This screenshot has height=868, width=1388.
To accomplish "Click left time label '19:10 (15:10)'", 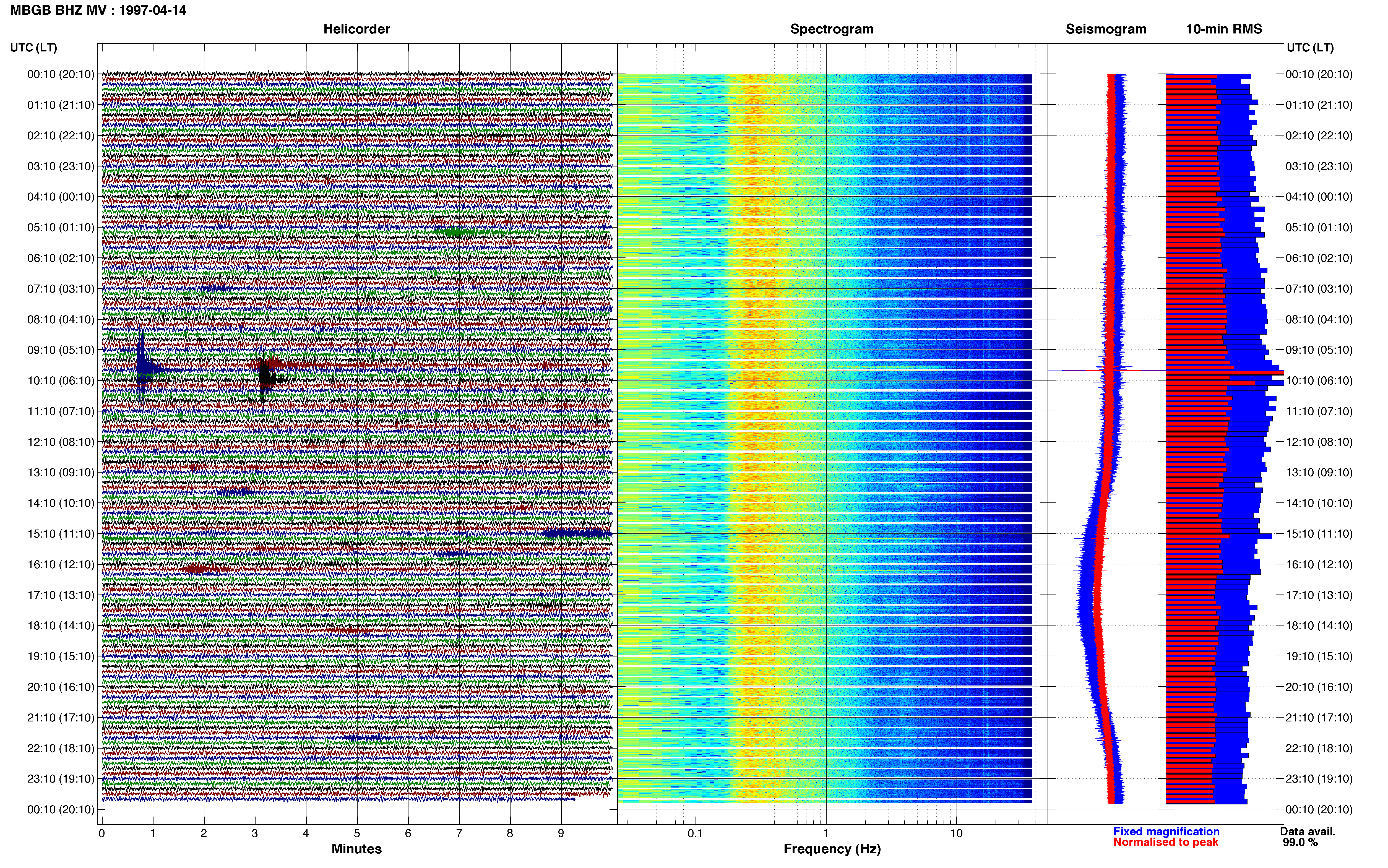I will 61,656.
